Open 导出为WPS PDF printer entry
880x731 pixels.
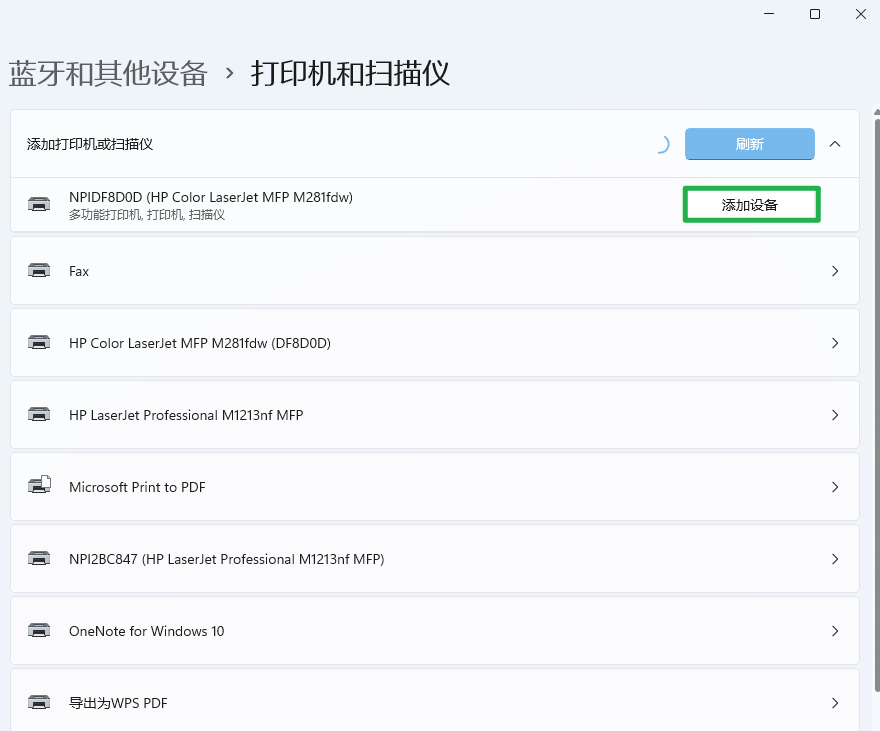(435, 700)
